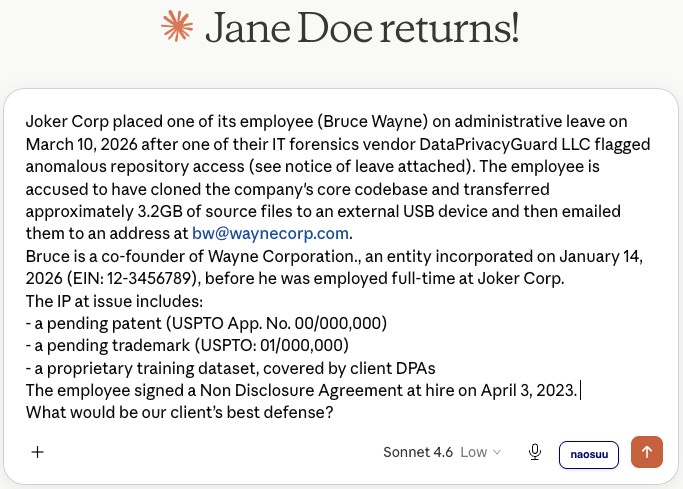Open the Sonnet 4.6 model selector
Viewport: 683px width, 489px height.
click(418, 452)
